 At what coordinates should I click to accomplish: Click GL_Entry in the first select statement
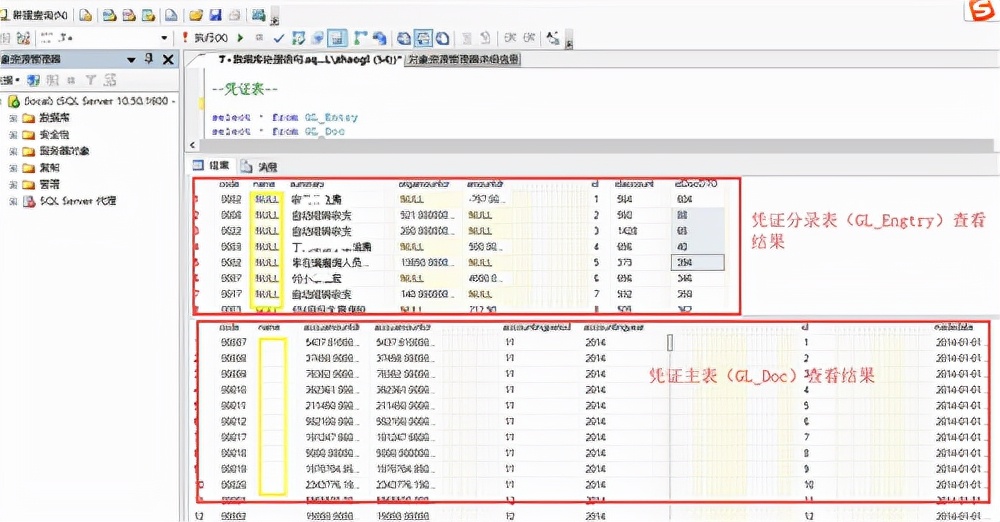pyautogui.click(x=331, y=117)
